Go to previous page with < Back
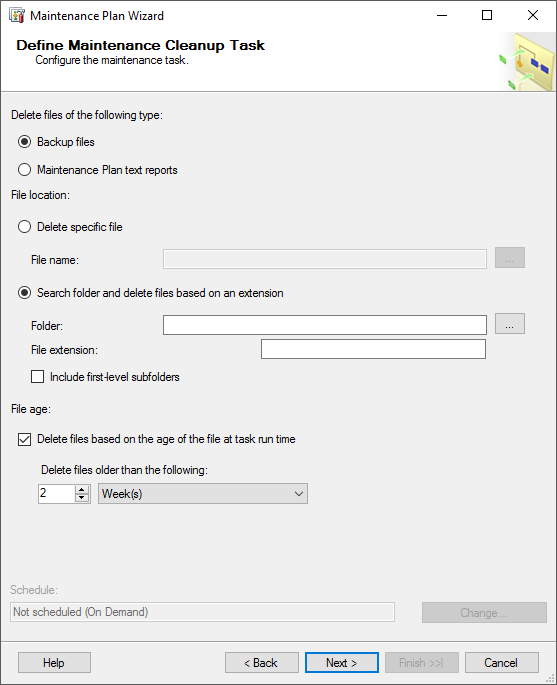This screenshot has width=557, height=685. [262, 663]
